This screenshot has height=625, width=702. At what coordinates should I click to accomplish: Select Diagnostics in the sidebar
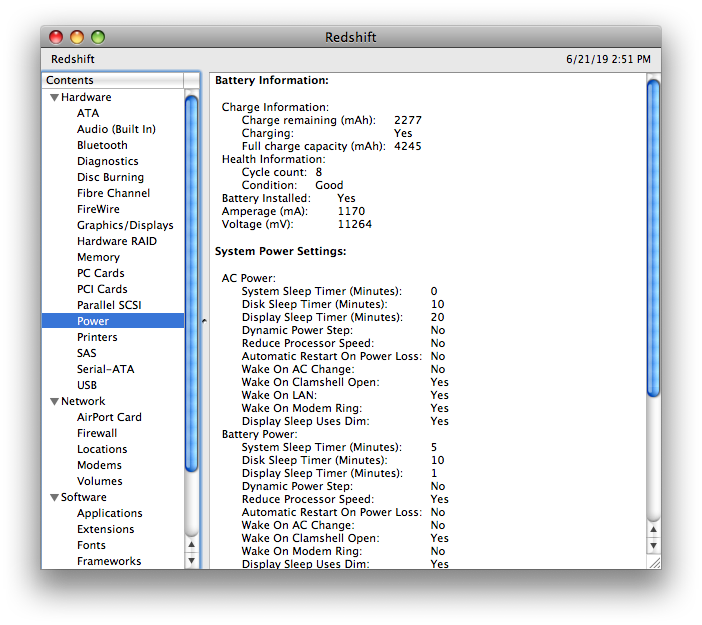pyautogui.click(x=107, y=161)
